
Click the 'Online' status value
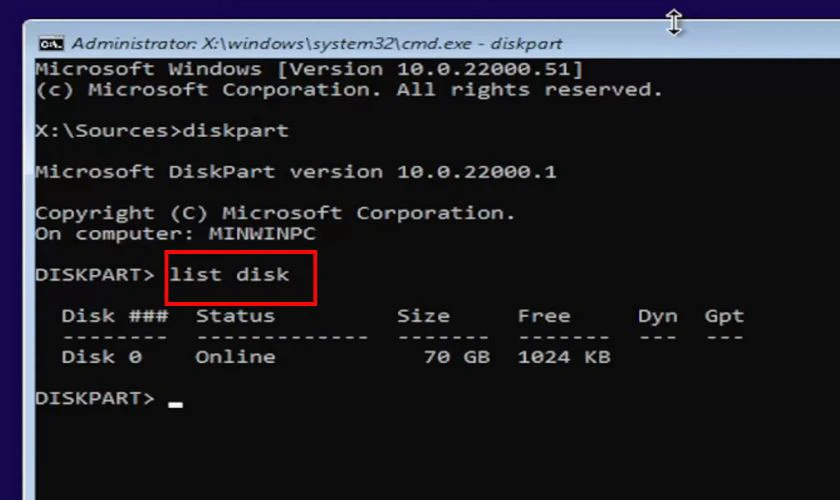[x=235, y=357]
